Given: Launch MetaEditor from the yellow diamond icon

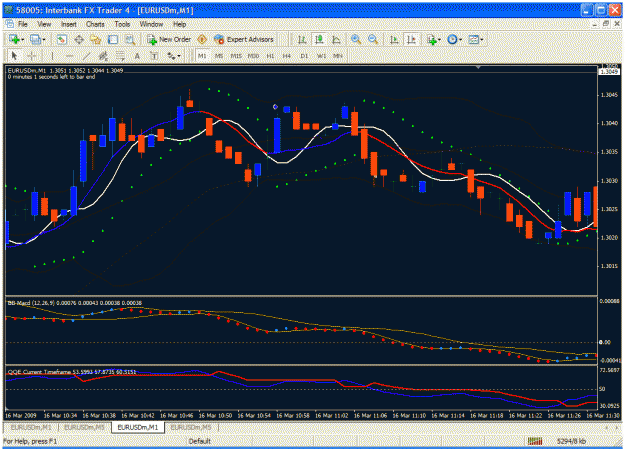Looking at the screenshot, I should tap(202, 39).
